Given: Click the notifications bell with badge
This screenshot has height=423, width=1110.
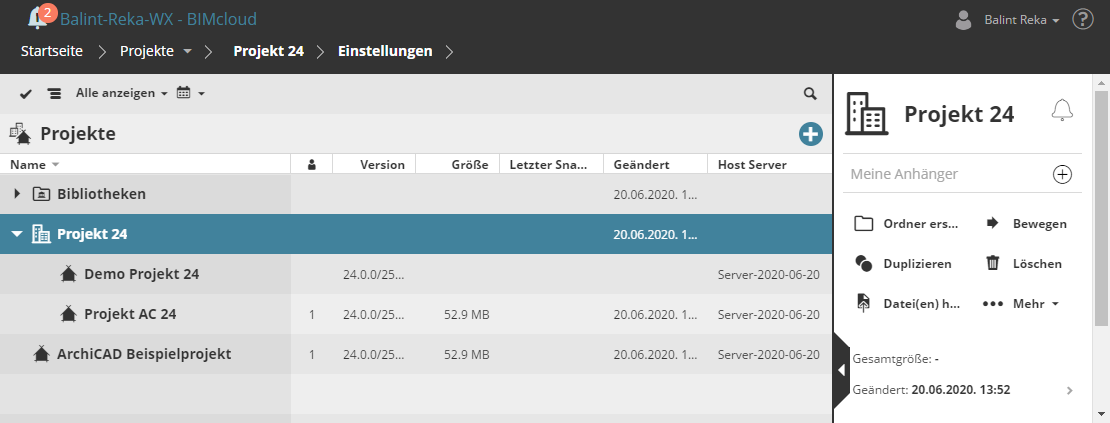Looking at the screenshot, I should coord(40,17).
